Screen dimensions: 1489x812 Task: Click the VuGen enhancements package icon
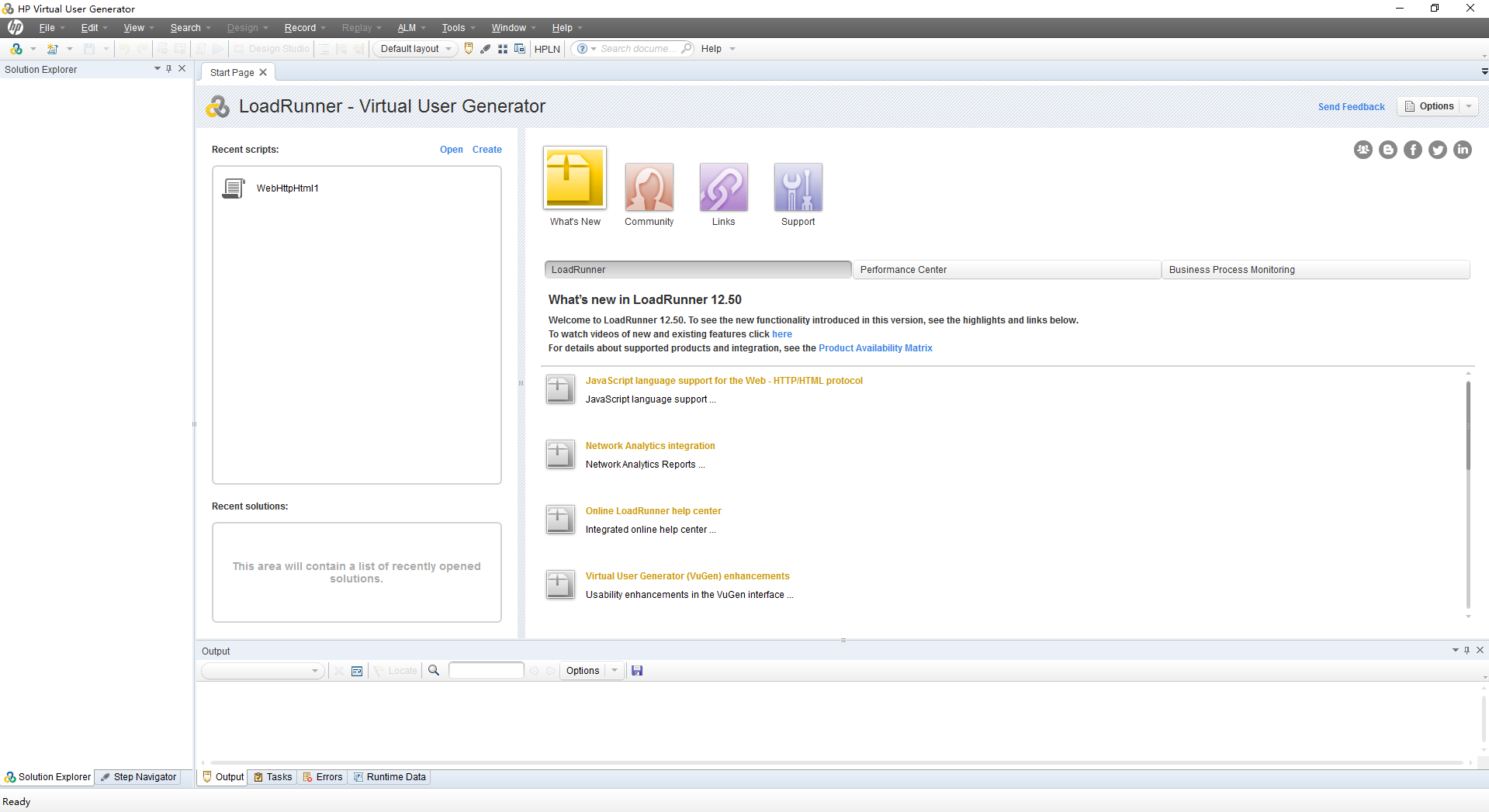pos(560,585)
